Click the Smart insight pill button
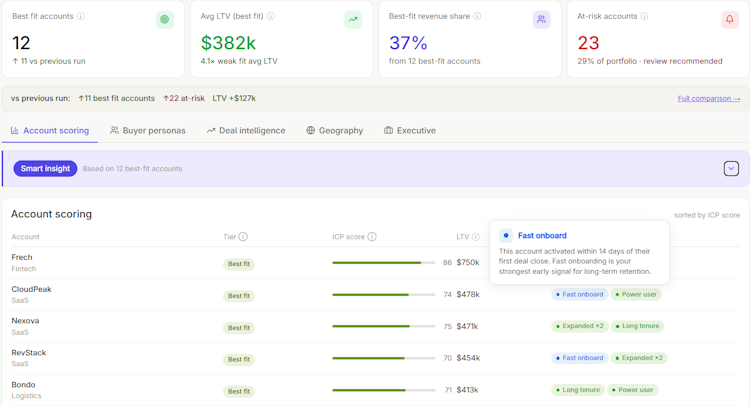 [x=45, y=168]
